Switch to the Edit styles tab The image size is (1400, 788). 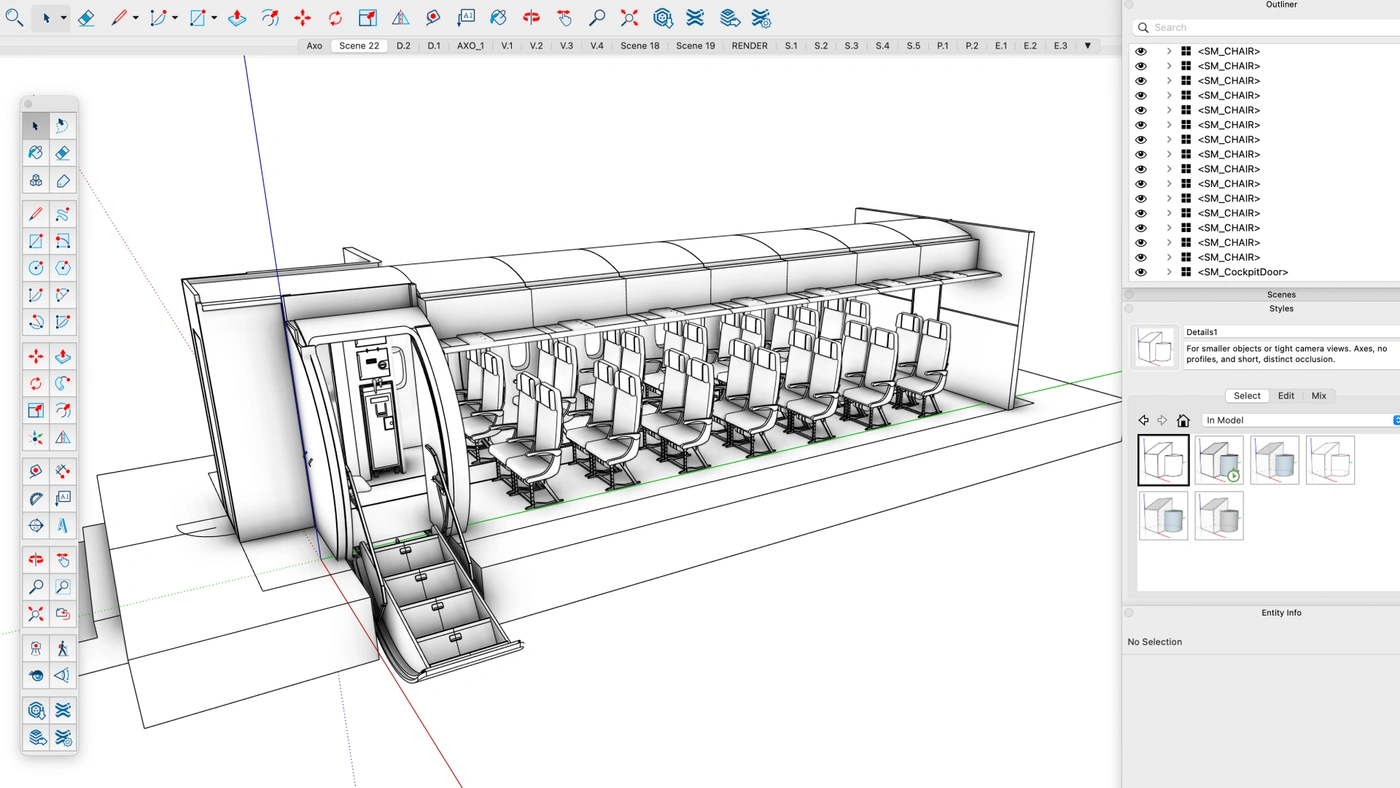click(x=1286, y=396)
